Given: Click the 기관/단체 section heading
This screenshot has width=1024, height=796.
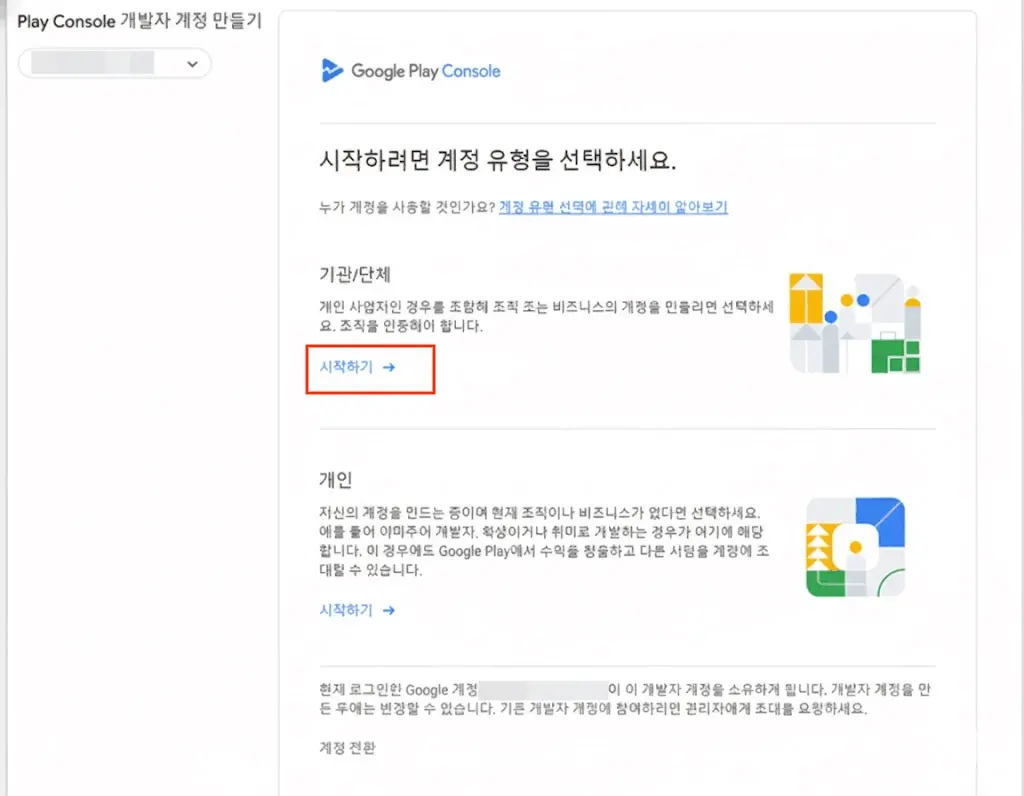Looking at the screenshot, I should 355,274.
